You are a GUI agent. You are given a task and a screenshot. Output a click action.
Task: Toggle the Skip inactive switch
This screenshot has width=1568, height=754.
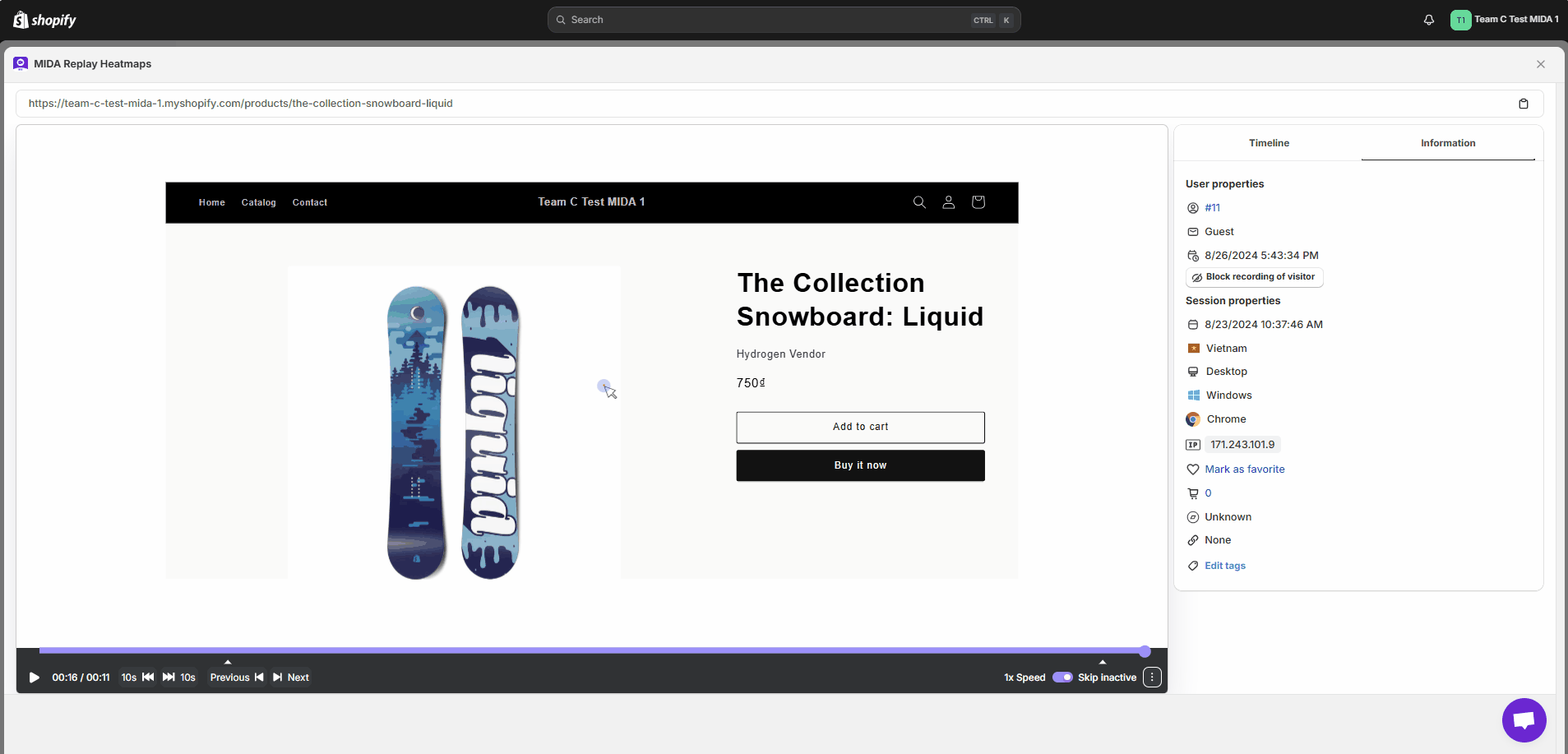click(x=1062, y=678)
